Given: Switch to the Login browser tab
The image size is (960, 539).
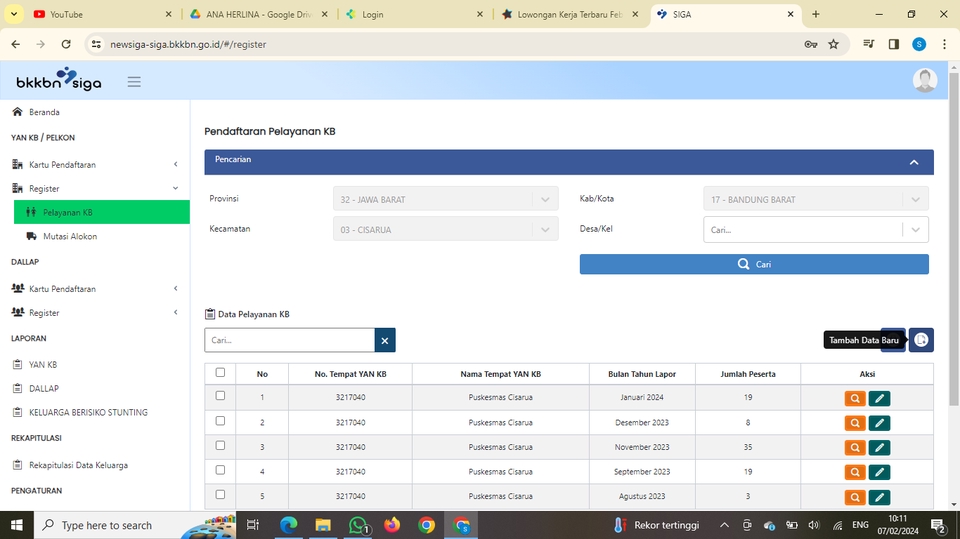Looking at the screenshot, I should (414, 14).
